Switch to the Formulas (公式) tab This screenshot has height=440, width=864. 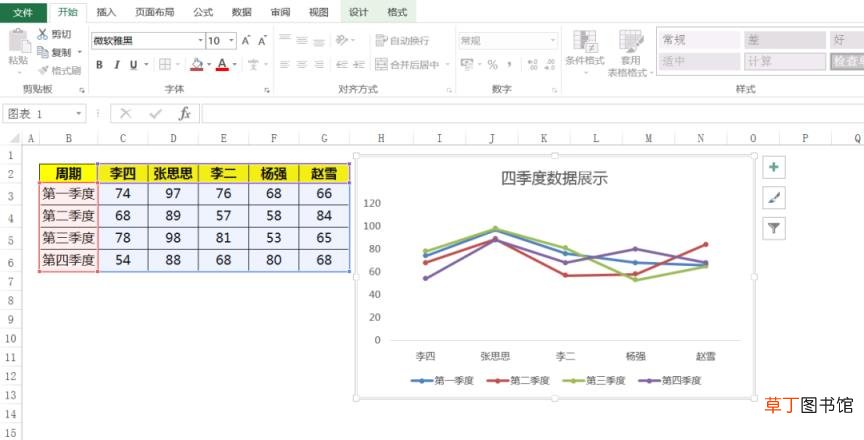point(203,12)
